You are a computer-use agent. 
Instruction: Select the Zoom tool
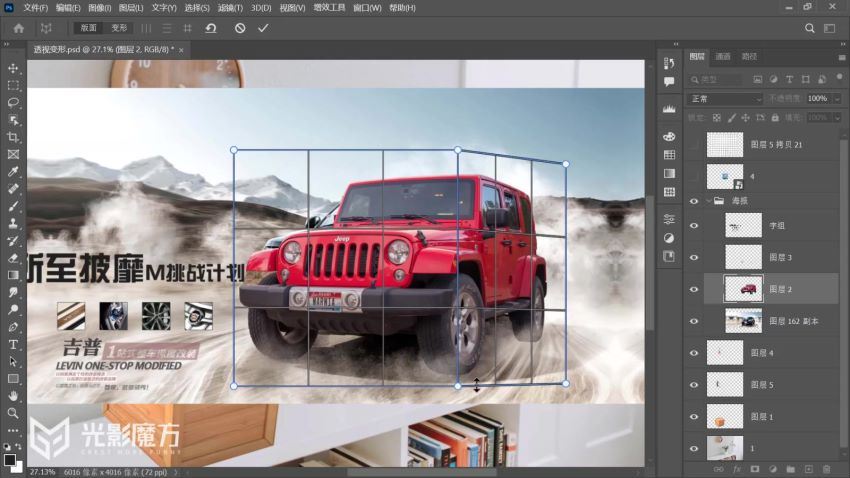pyautogui.click(x=13, y=413)
